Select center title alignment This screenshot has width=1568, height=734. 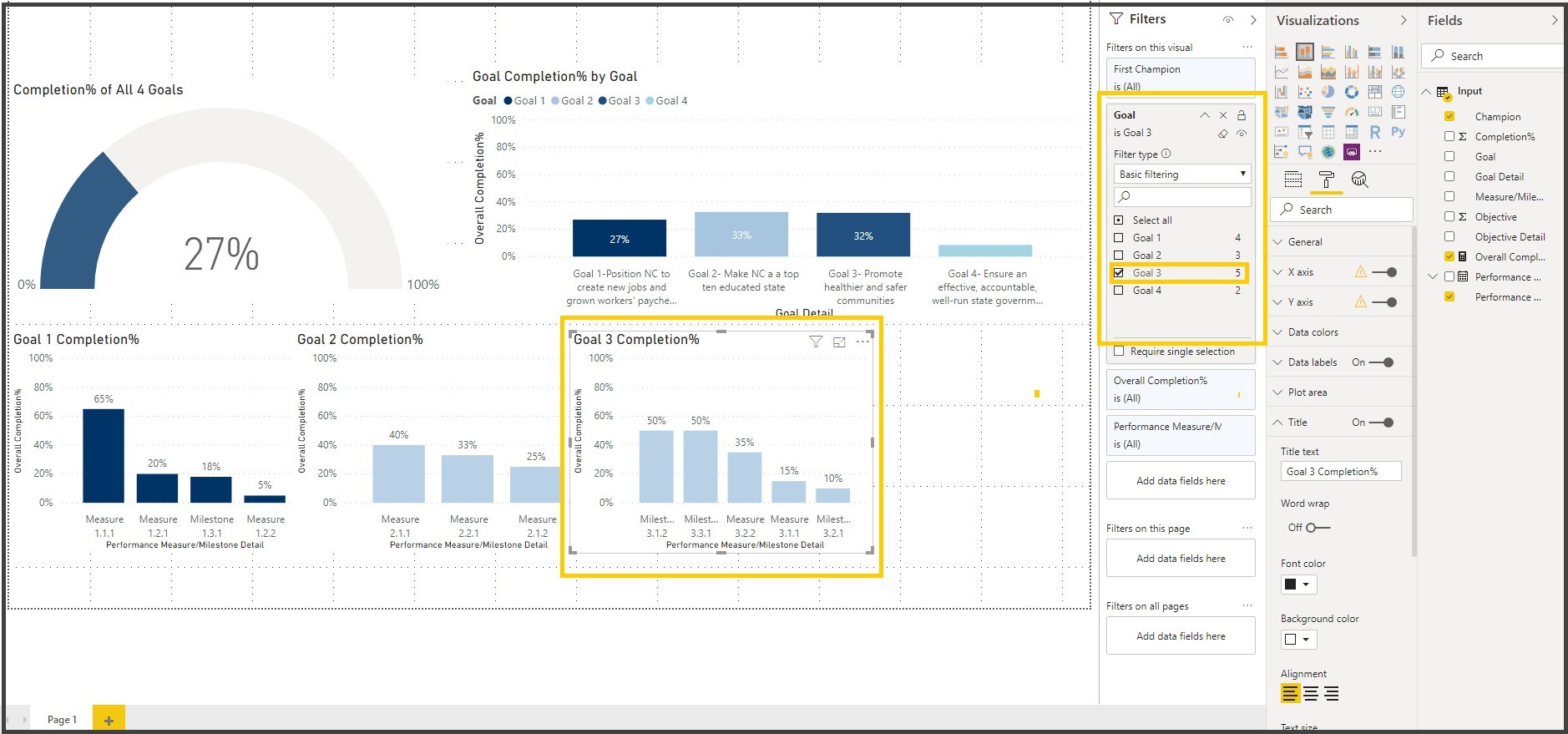click(1311, 694)
